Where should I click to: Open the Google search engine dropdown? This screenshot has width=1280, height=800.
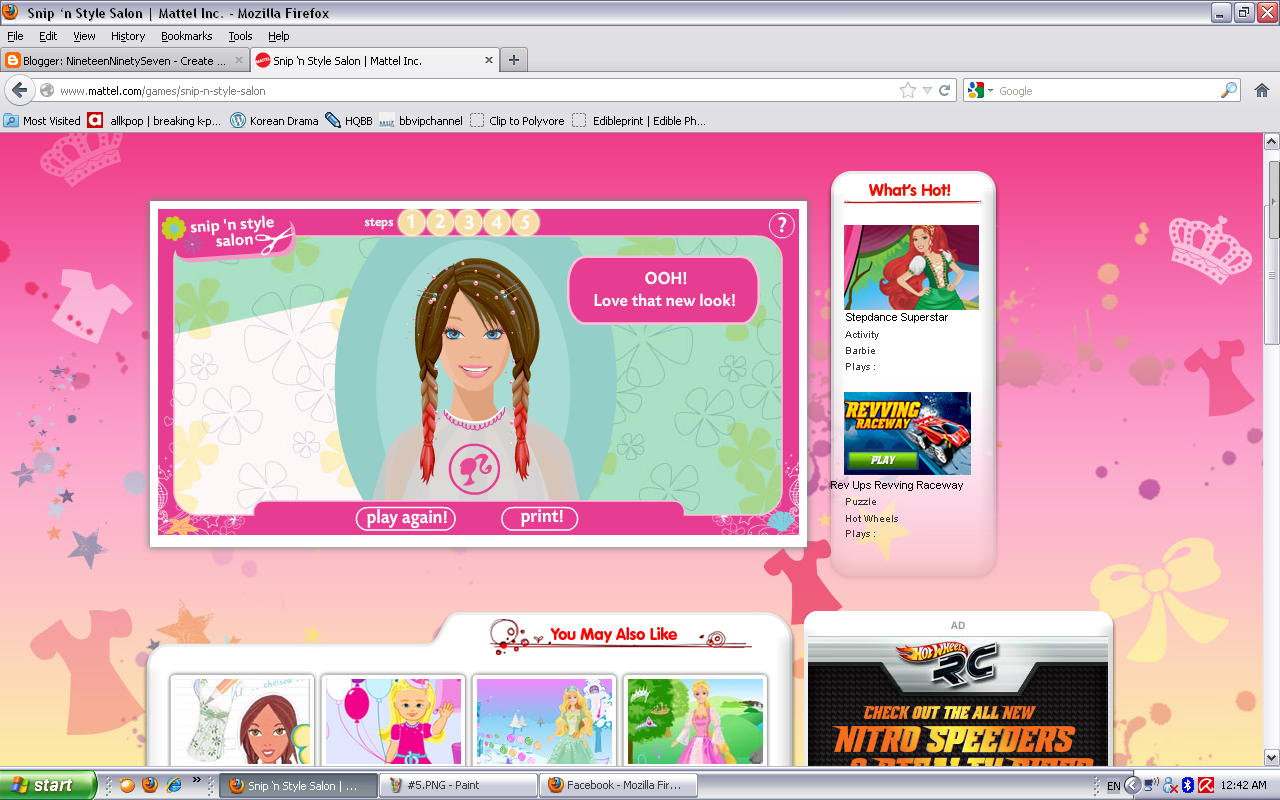tap(980, 90)
